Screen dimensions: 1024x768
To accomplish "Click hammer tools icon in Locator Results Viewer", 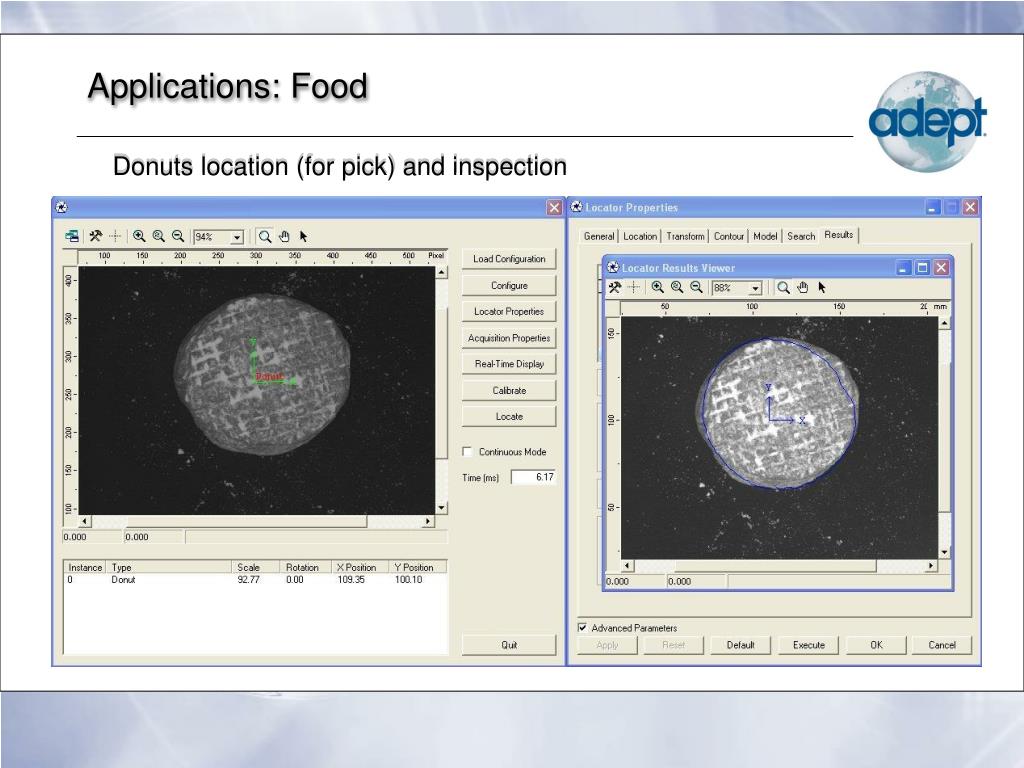I will pos(615,287).
